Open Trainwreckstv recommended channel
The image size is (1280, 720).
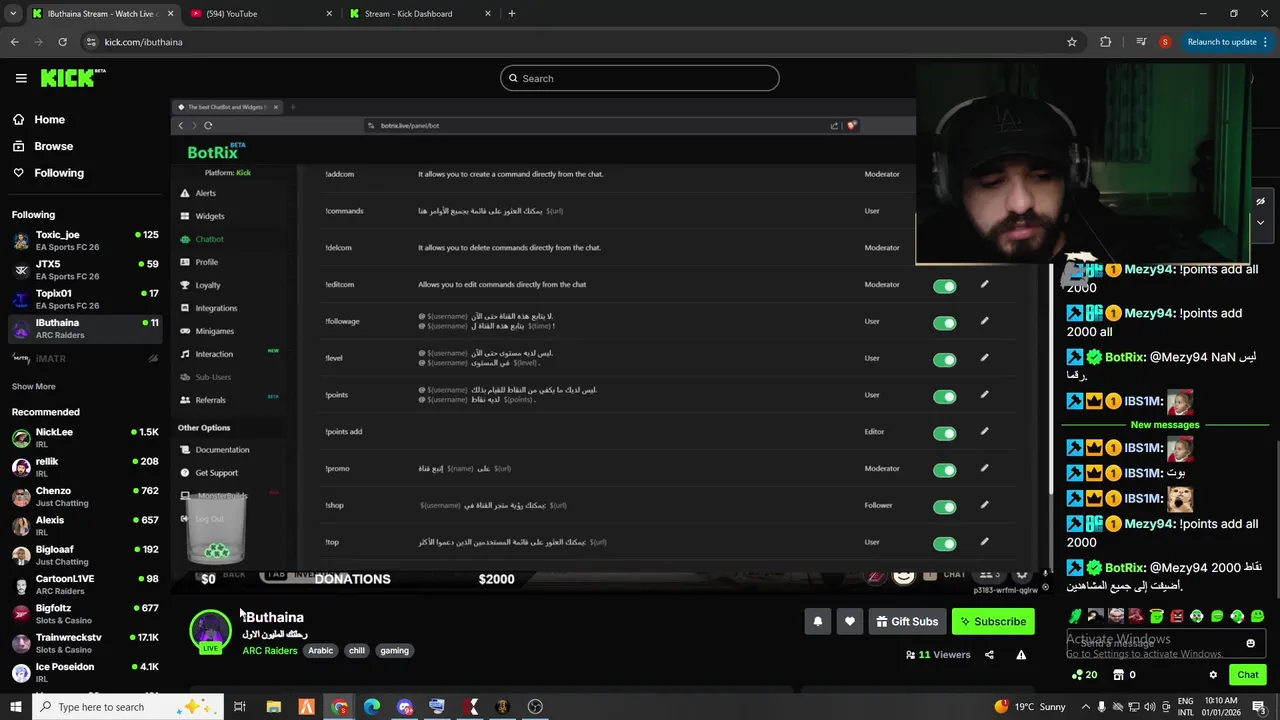click(85, 643)
